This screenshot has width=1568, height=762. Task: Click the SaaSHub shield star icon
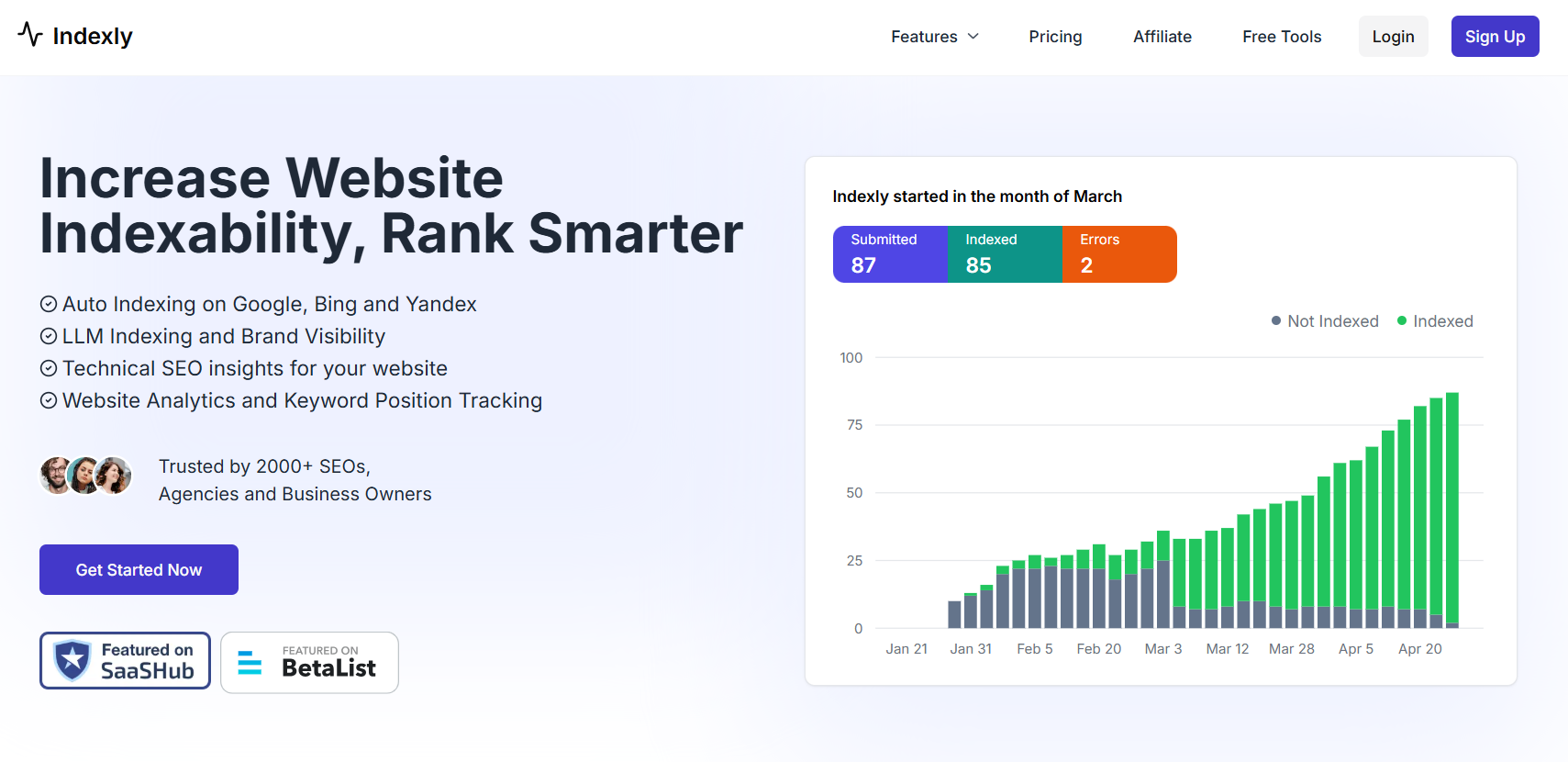tap(72, 660)
